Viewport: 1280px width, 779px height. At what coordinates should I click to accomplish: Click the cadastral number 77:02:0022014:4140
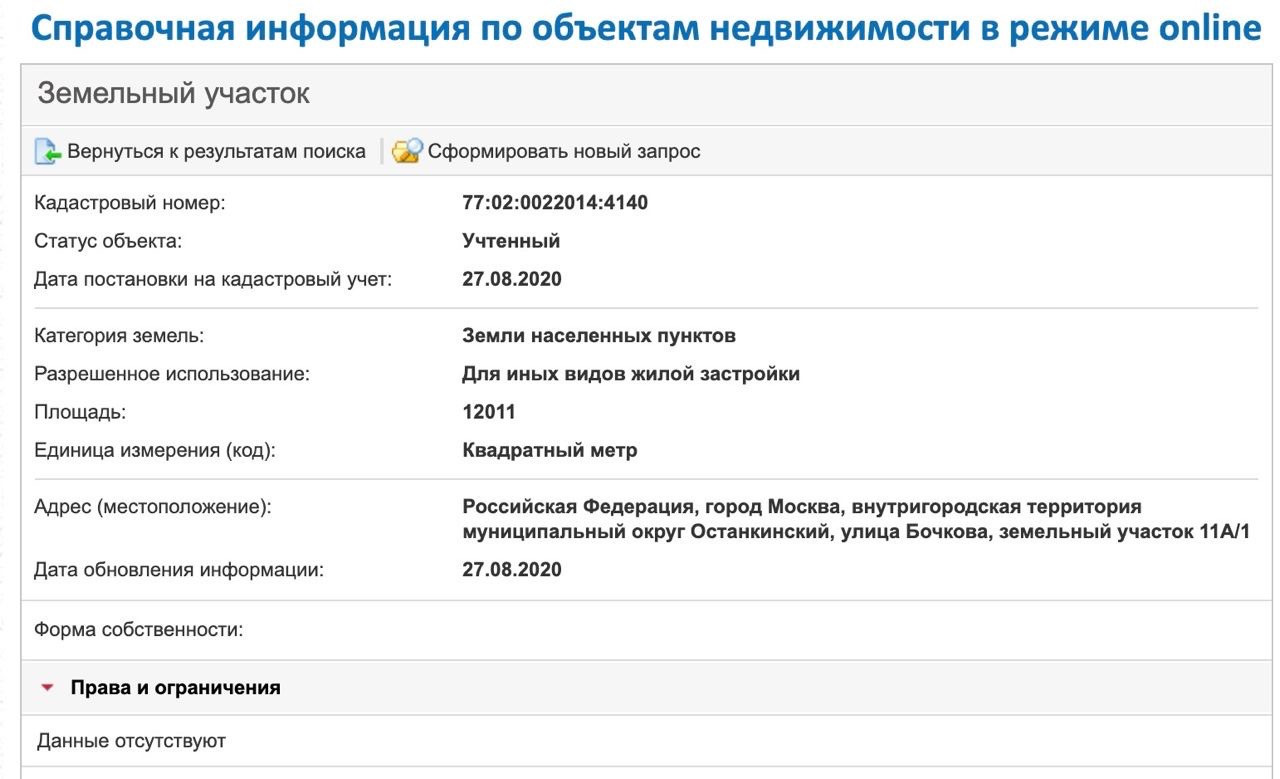click(x=555, y=203)
